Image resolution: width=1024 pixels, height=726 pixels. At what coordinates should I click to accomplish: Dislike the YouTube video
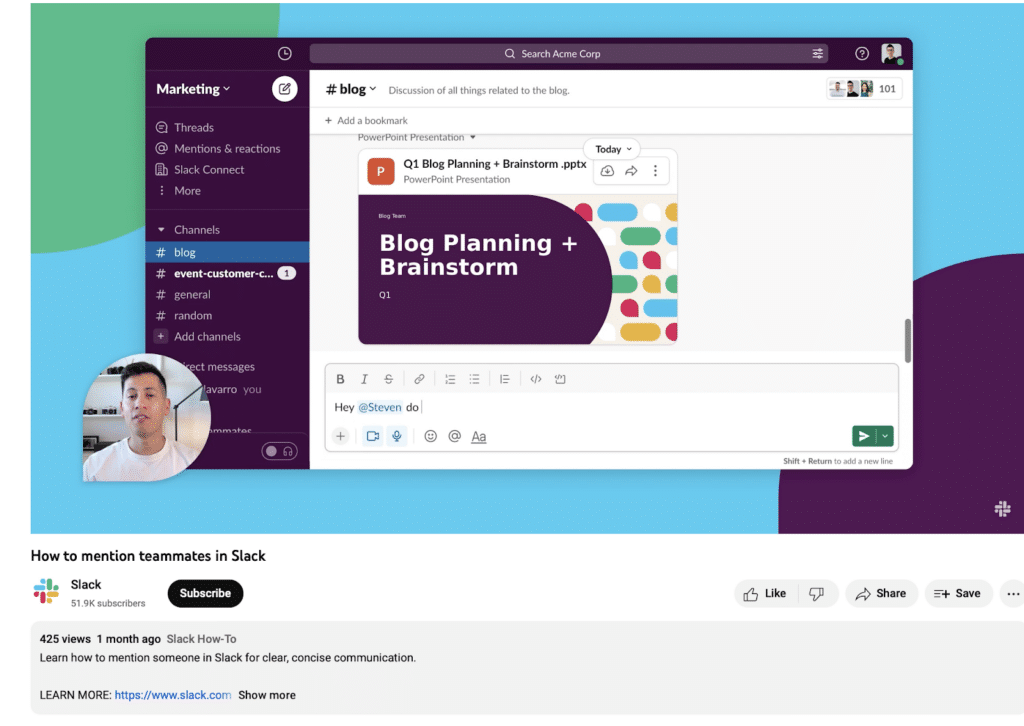(816, 593)
